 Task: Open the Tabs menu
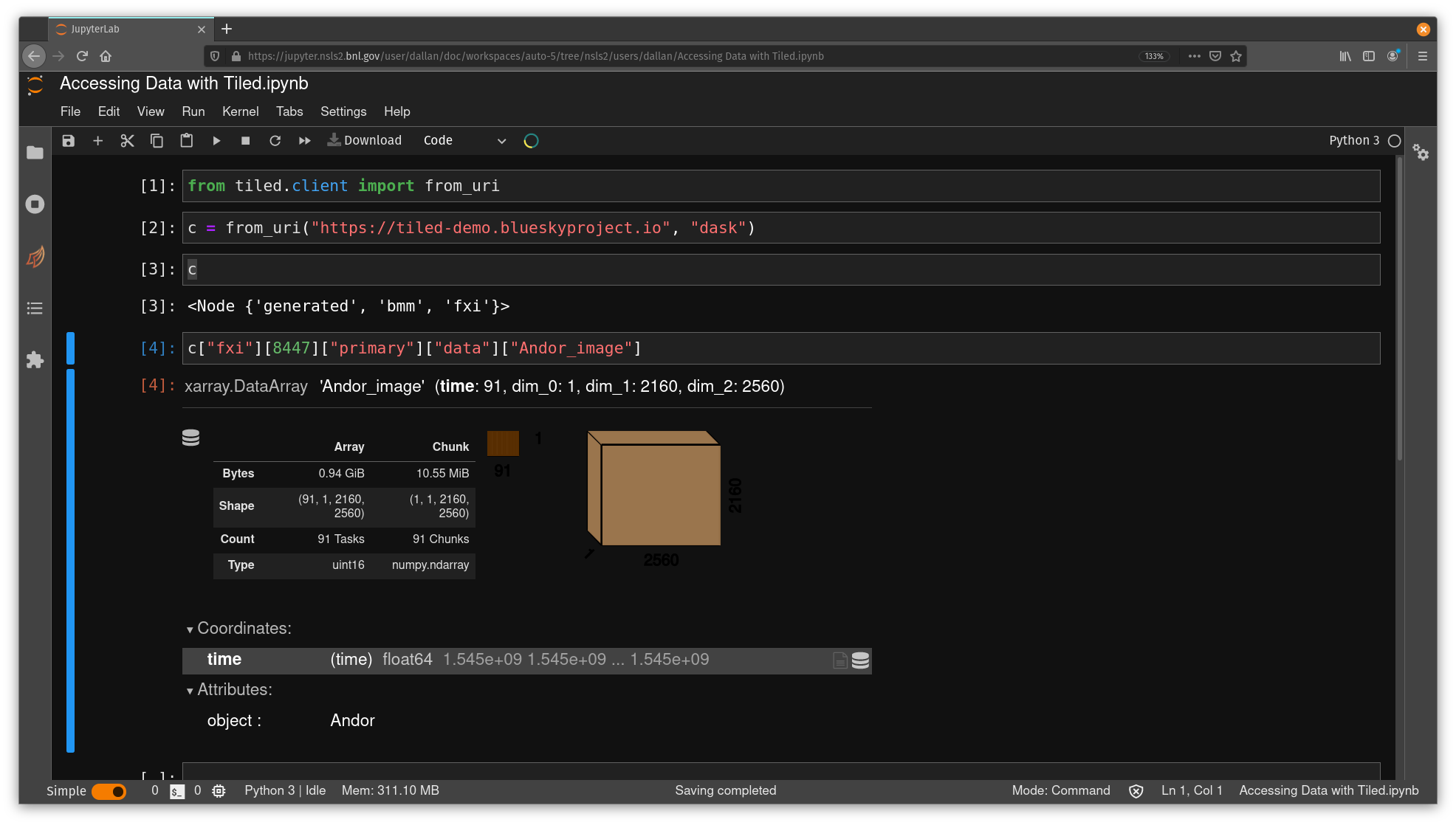point(289,111)
